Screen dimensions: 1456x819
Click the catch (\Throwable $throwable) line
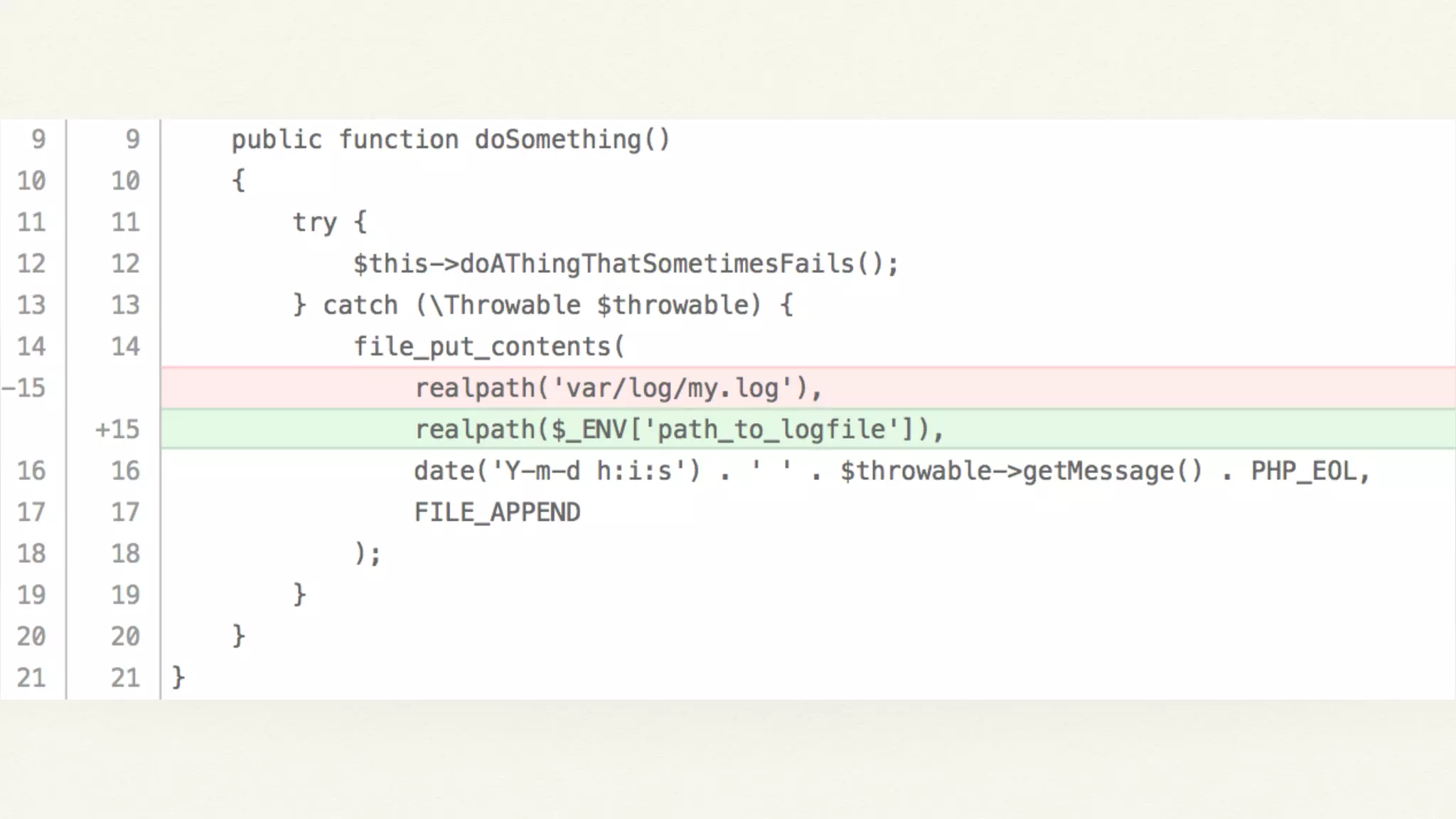coord(543,305)
